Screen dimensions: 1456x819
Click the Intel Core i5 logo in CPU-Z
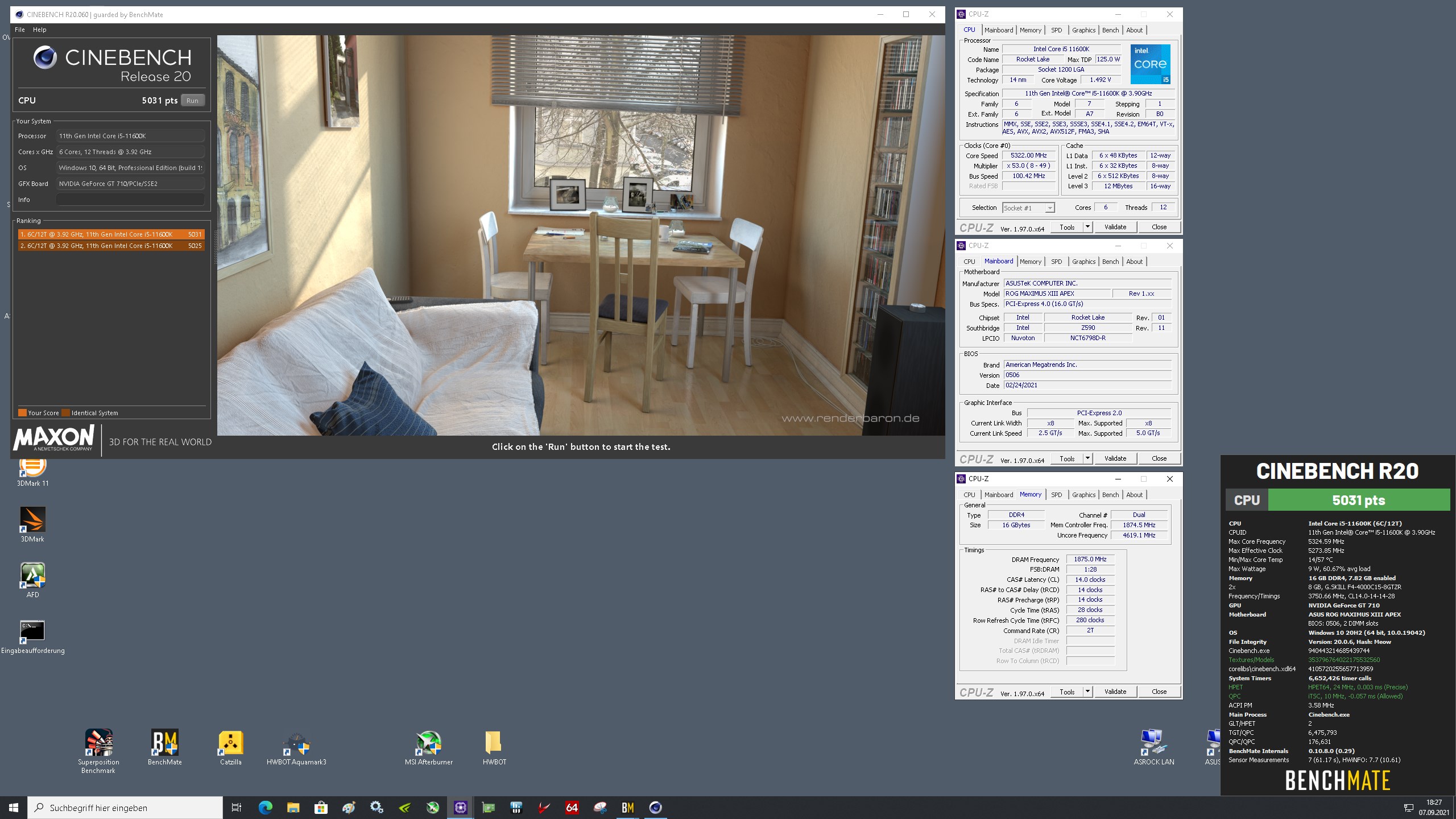pyautogui.click(x=1150, y=64)
